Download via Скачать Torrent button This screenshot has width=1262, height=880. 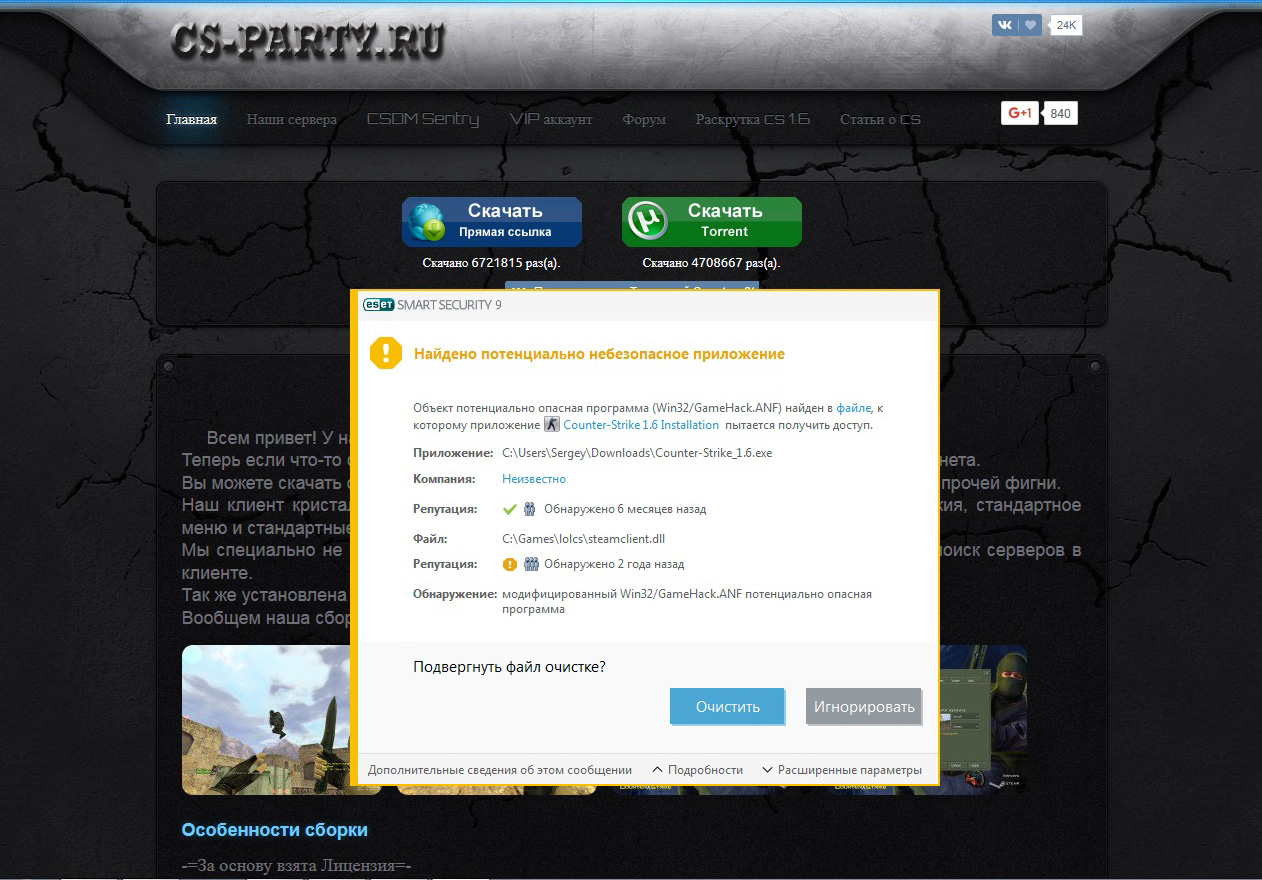click(712, 221)
